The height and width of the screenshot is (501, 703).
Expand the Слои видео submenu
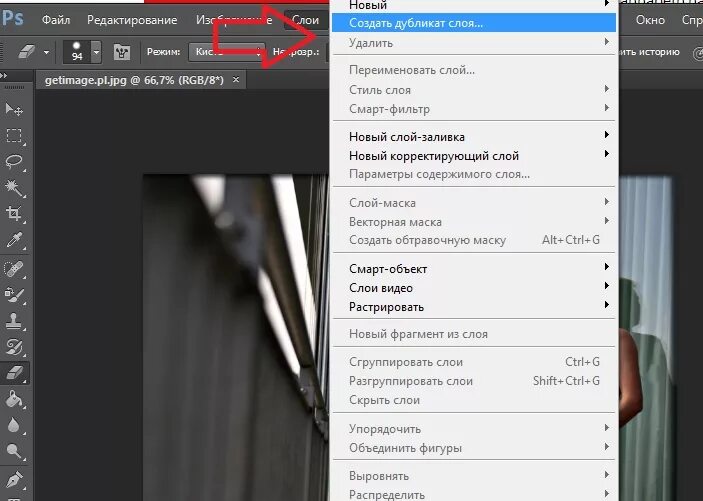[x=474, y=288]
